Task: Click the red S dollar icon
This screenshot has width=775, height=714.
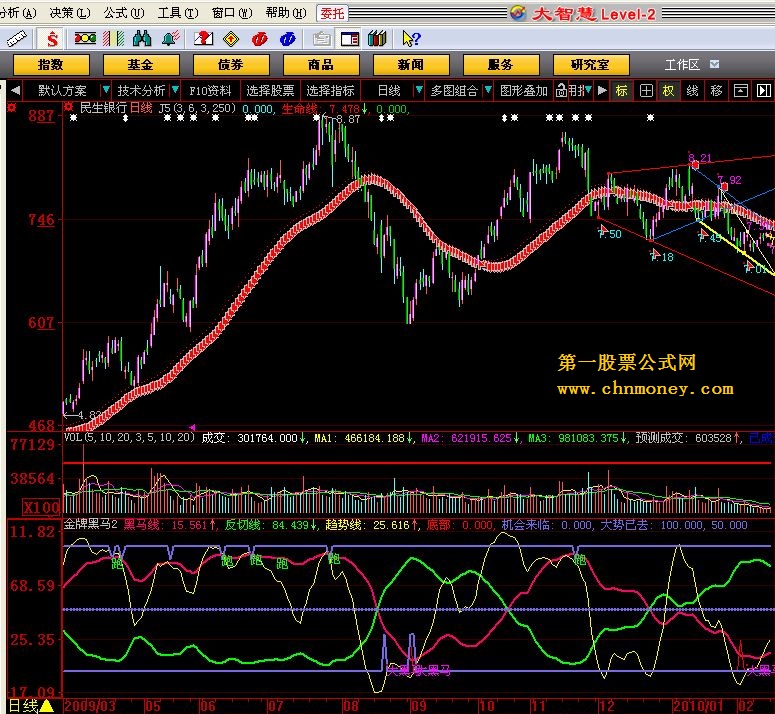Action: click(52, 39)
